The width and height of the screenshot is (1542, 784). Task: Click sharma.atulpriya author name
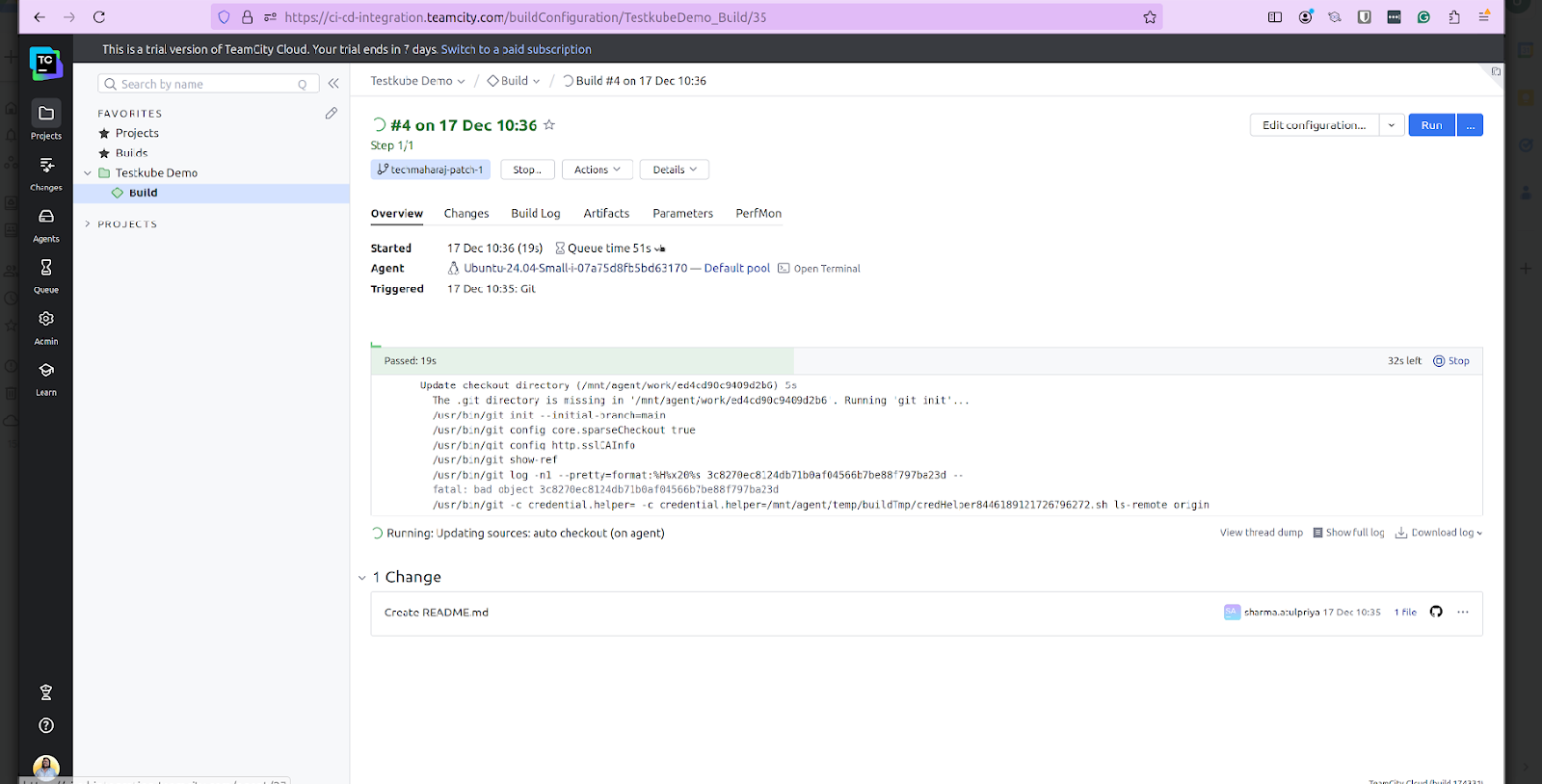point(1282,612)
